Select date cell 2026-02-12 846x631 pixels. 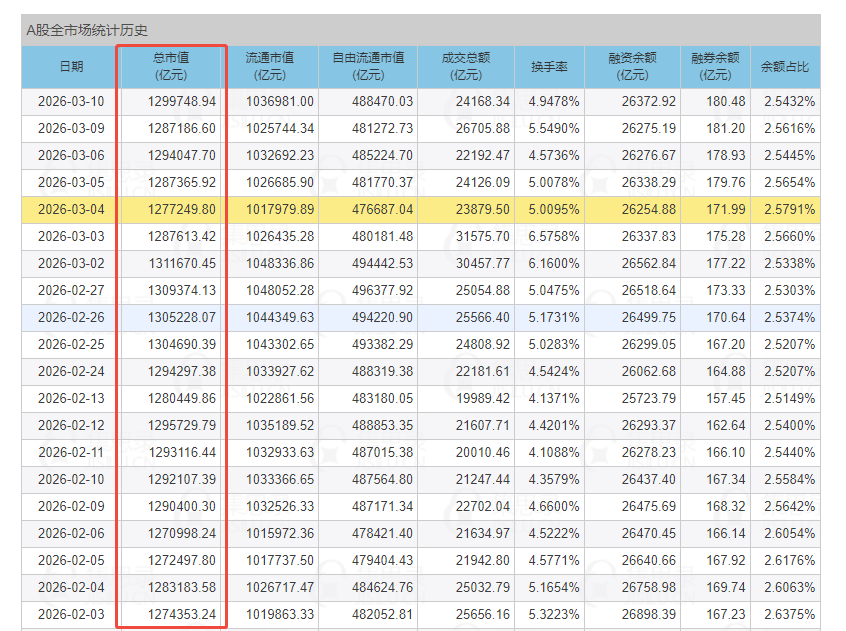click(71, 425)
